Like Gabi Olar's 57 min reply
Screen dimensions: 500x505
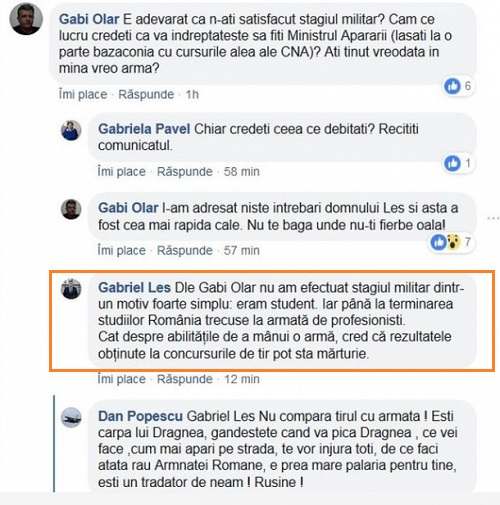[122, 251]
